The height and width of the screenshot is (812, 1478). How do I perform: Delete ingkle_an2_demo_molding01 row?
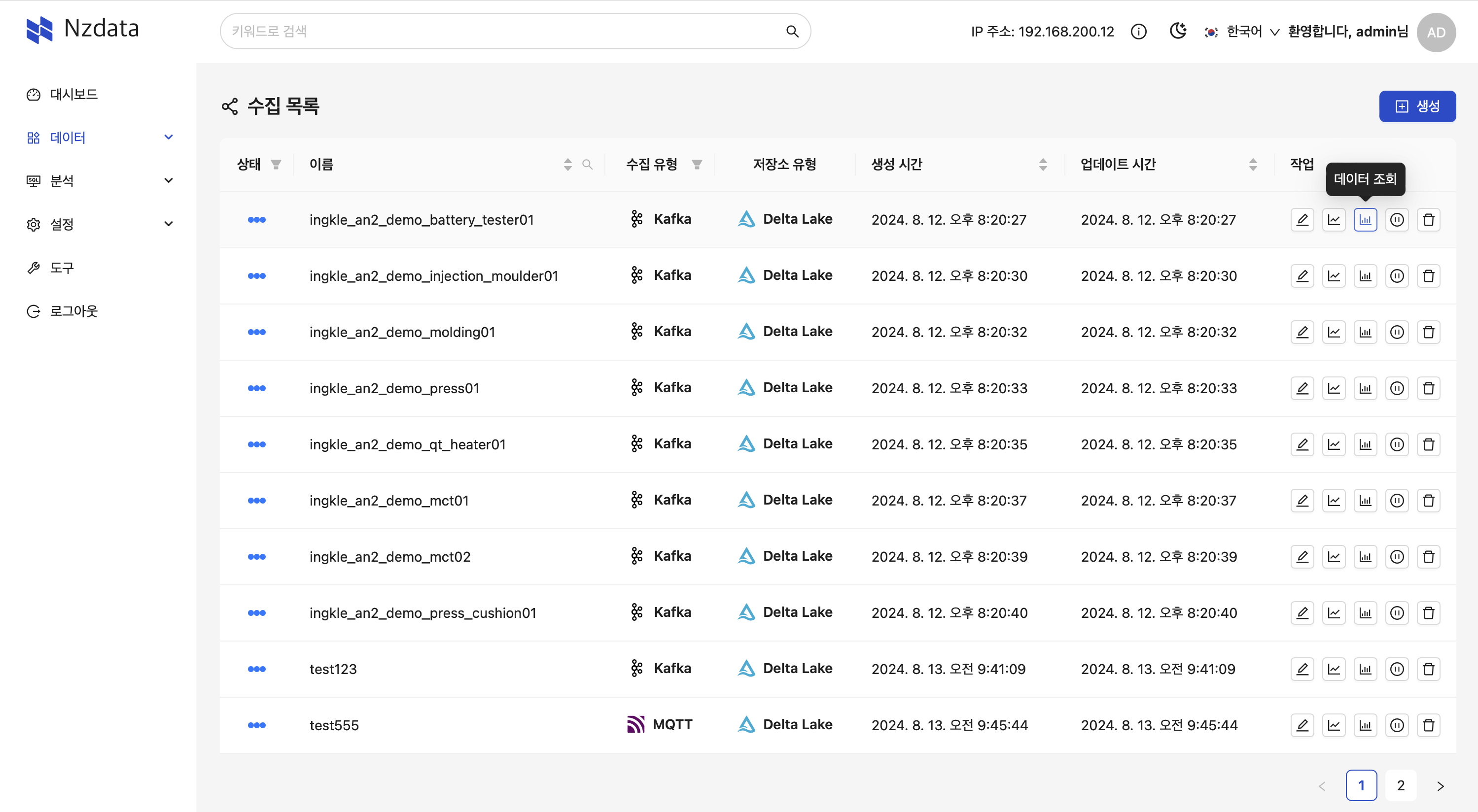click(x=1429, y=332)
